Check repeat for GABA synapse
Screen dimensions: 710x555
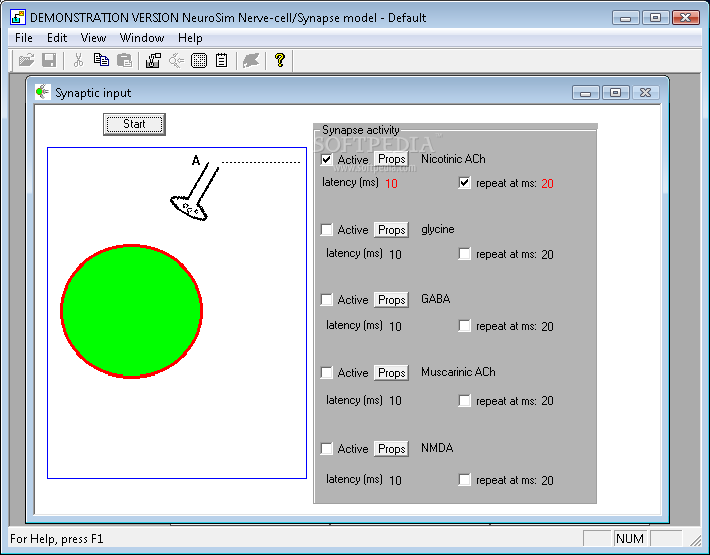click(x=465, y=325)
